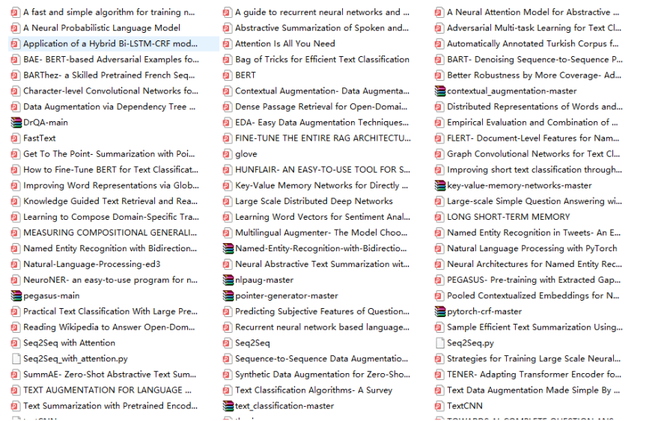
Task: Click the archive icon of text_classification-master
Action: [228, 406]
